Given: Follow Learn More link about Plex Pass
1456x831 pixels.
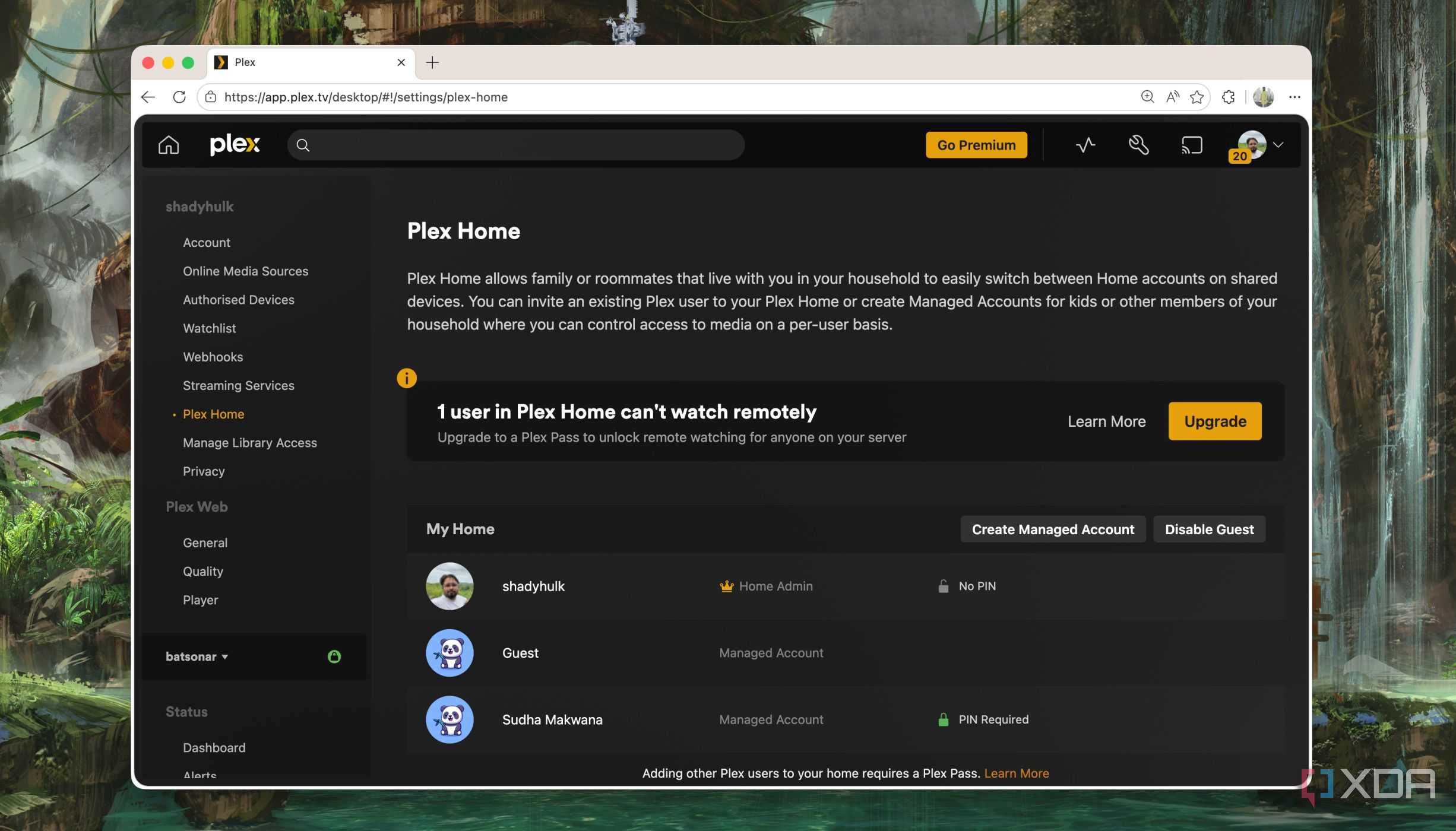Looking at the screenshot, I should coord(1017,773).
